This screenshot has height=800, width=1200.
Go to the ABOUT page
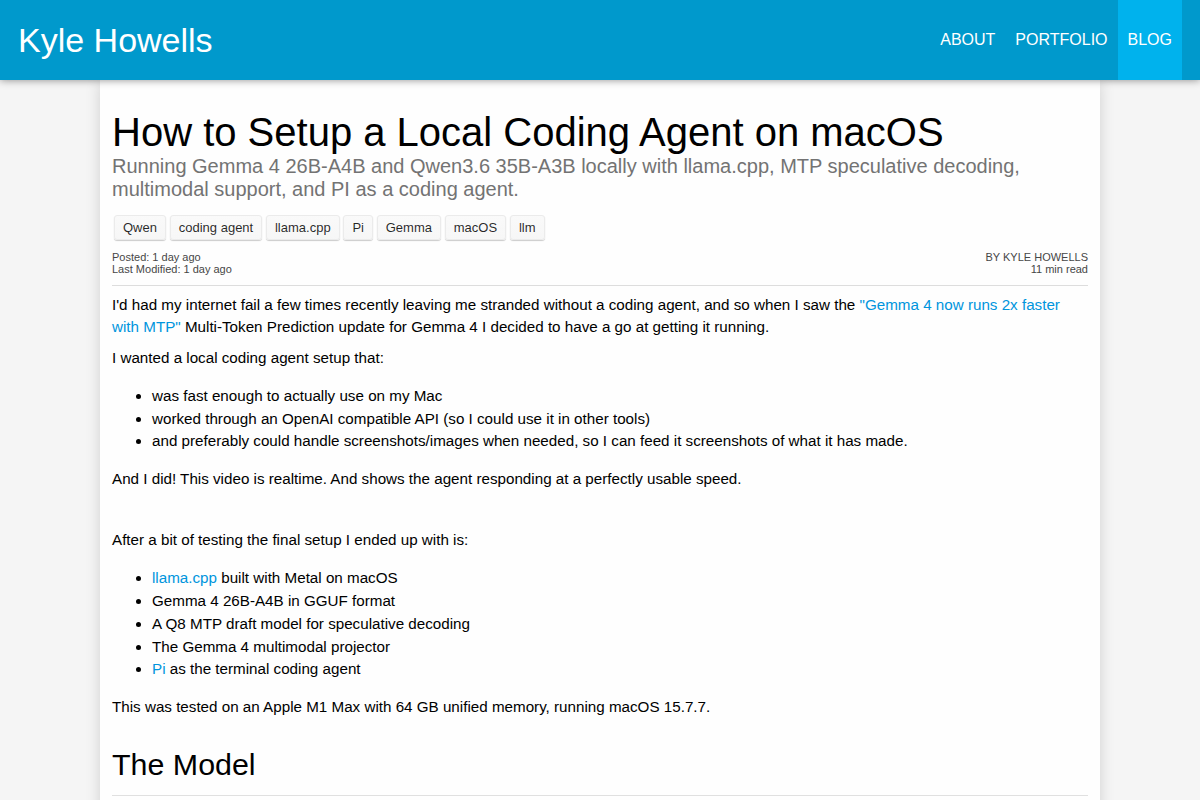tap(968, 40)
